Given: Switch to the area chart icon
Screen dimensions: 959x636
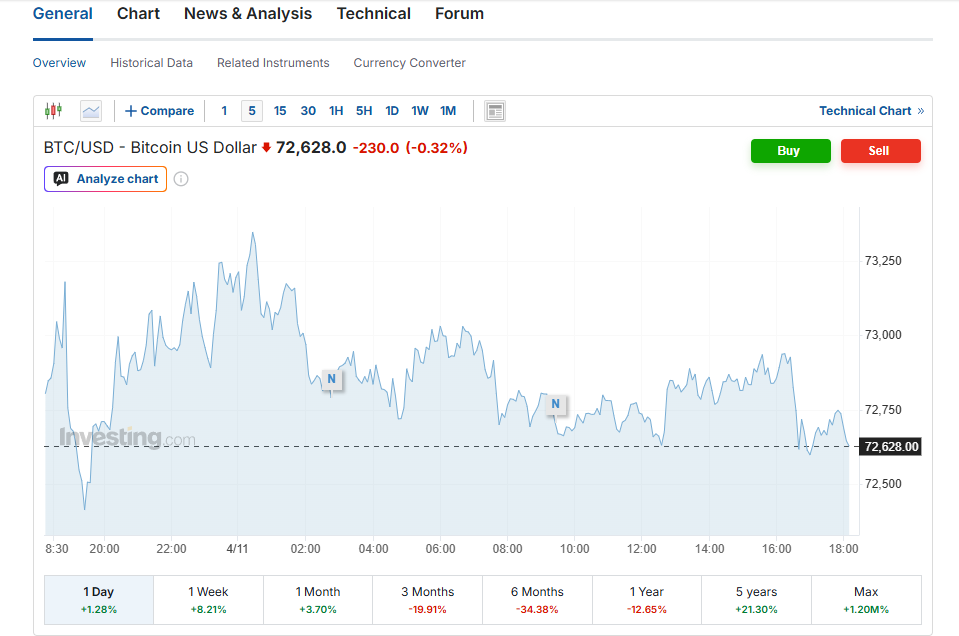Looking at the screenshot, I should pos(91,111).
